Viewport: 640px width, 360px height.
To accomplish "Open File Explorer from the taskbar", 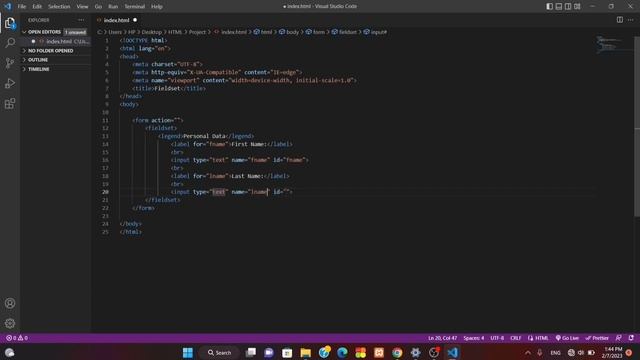I will [305, 353].
